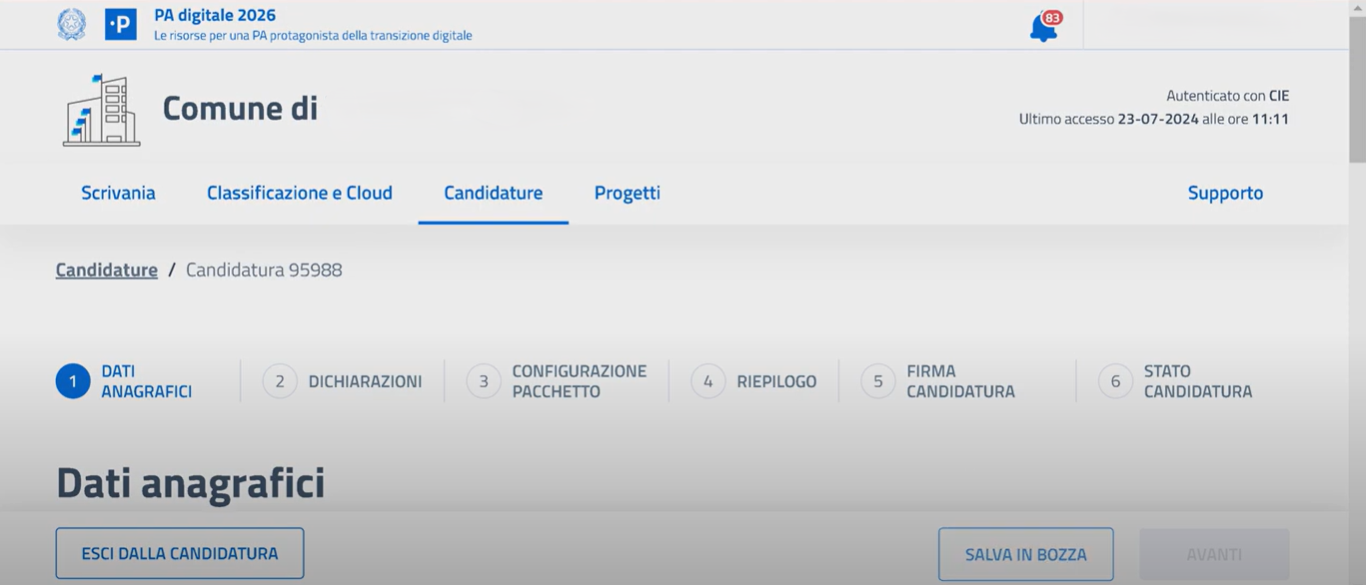This screenshot has width=1366, height=585.
Task: Open the Scrivania tab
Action: tap(118, 193)
